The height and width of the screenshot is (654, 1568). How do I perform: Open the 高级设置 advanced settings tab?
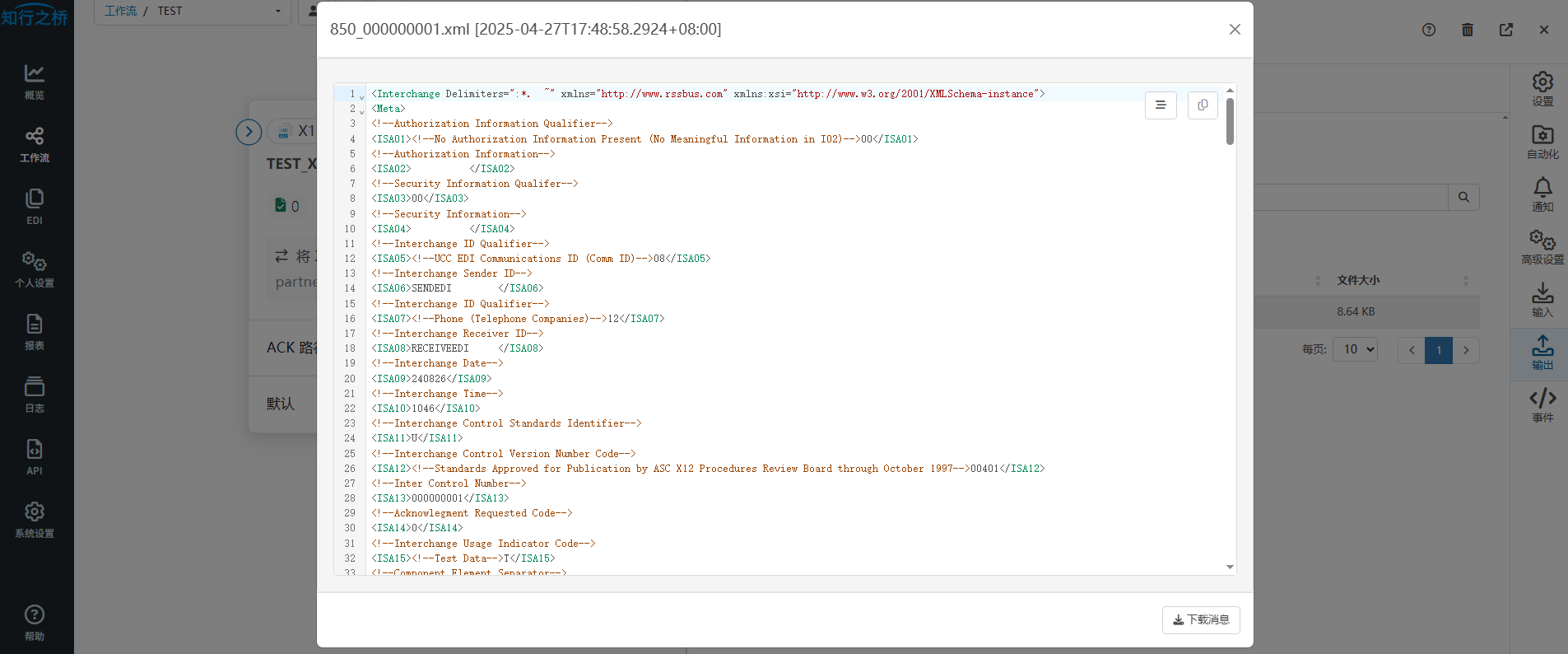[1542, 247]
